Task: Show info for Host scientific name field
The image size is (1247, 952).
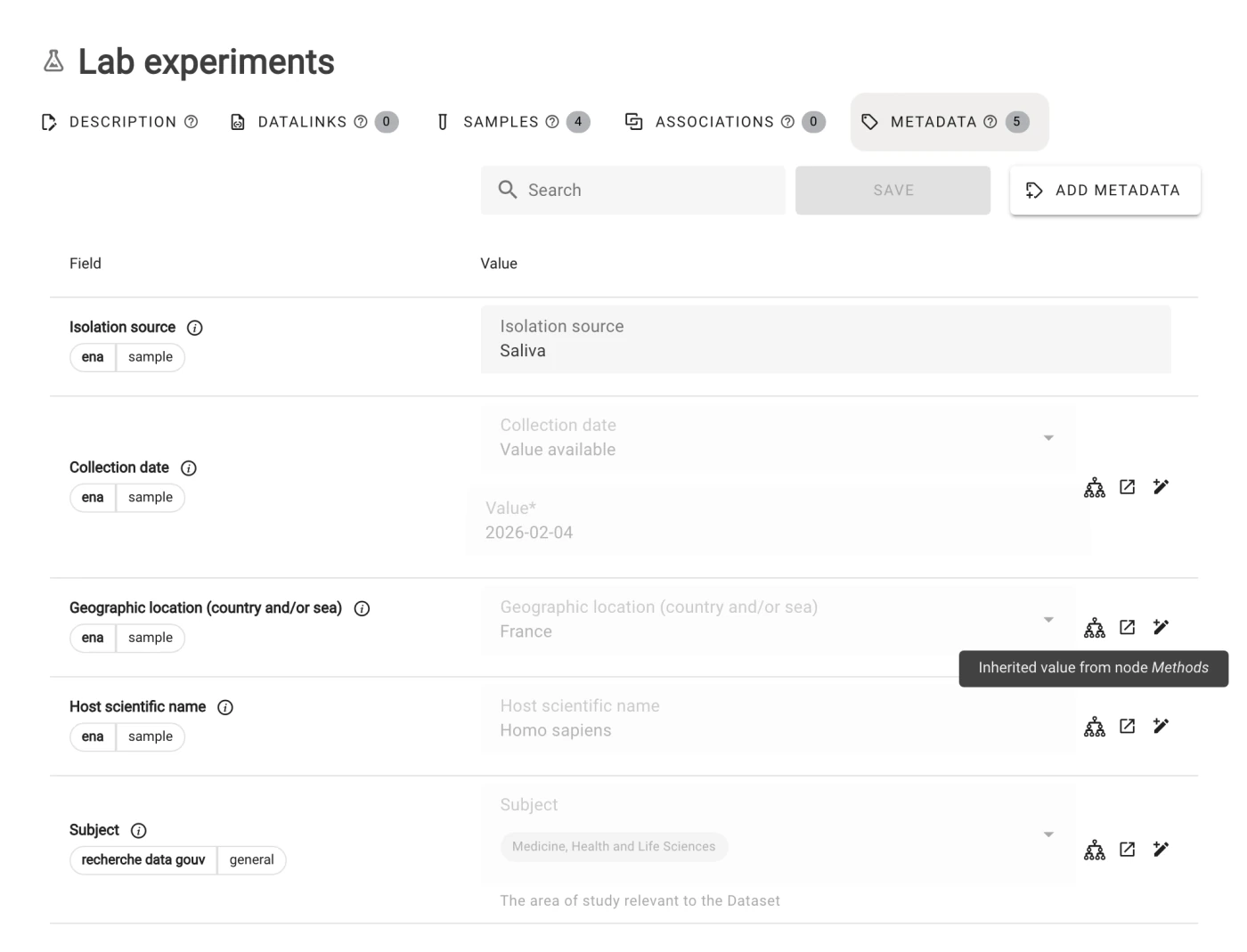Action: coord(225,708)
